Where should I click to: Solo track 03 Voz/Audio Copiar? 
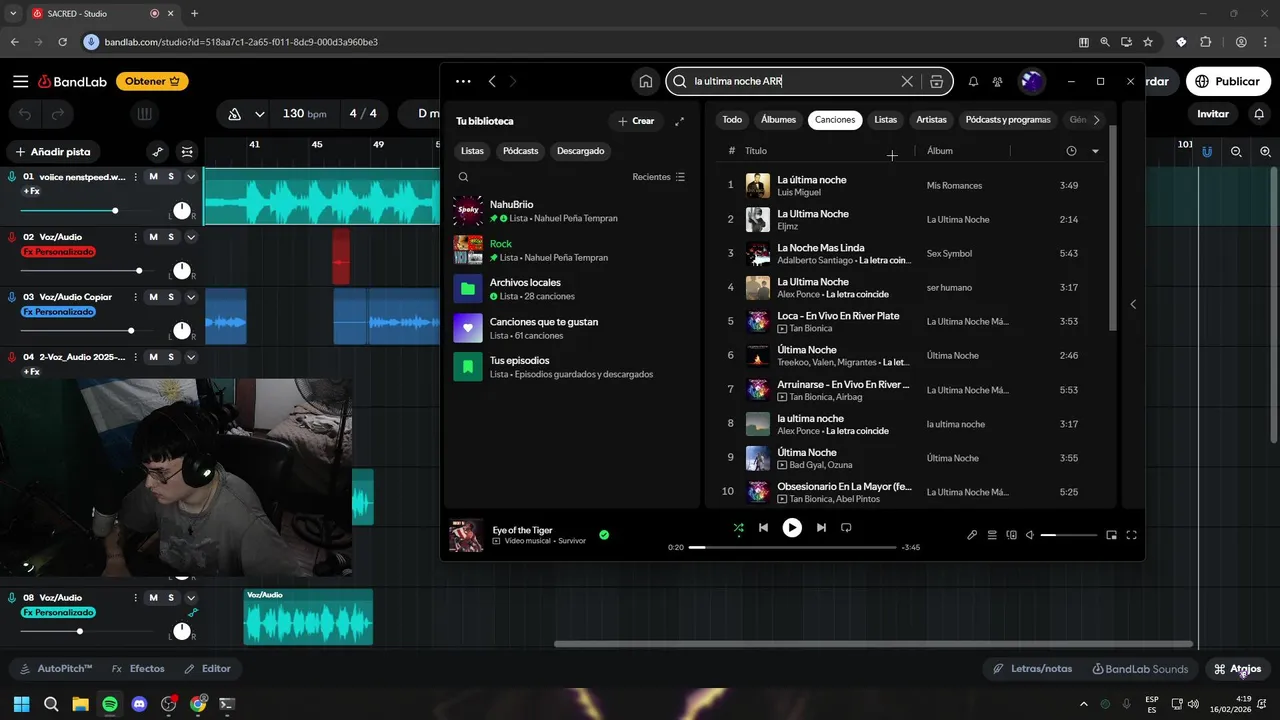pyautogui.click(x=171, y=297)
